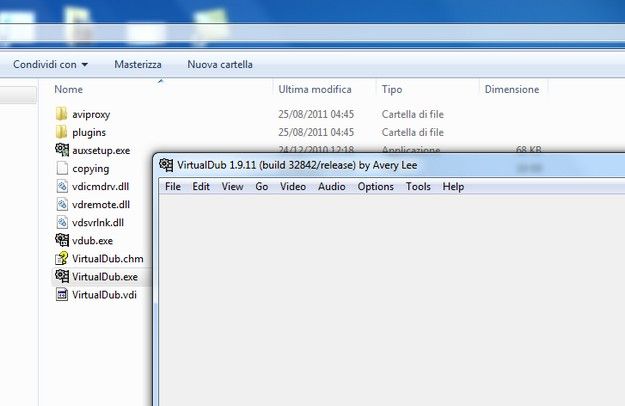Click the vdremote.dll file icon
This screenshot has height=406, width=625.
click(62, 204)
